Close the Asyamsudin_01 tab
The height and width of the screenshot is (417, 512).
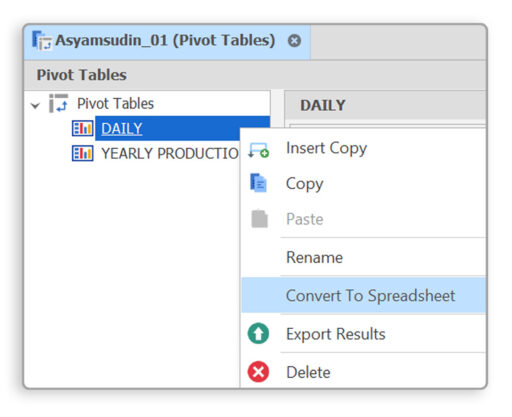click(x=294, y=41)
